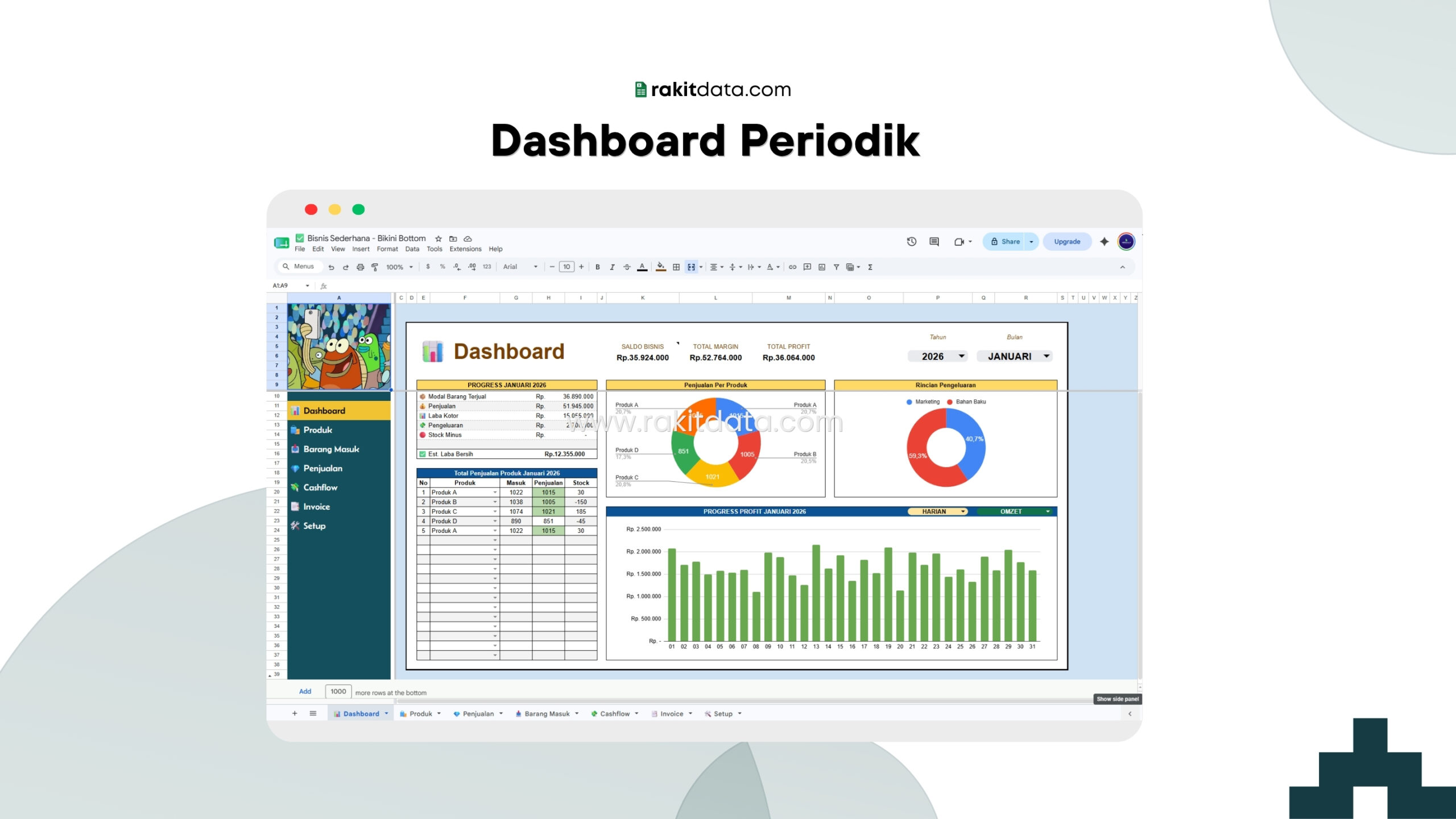
Task: Click the decrease decimal places icon
Action: 457,267
